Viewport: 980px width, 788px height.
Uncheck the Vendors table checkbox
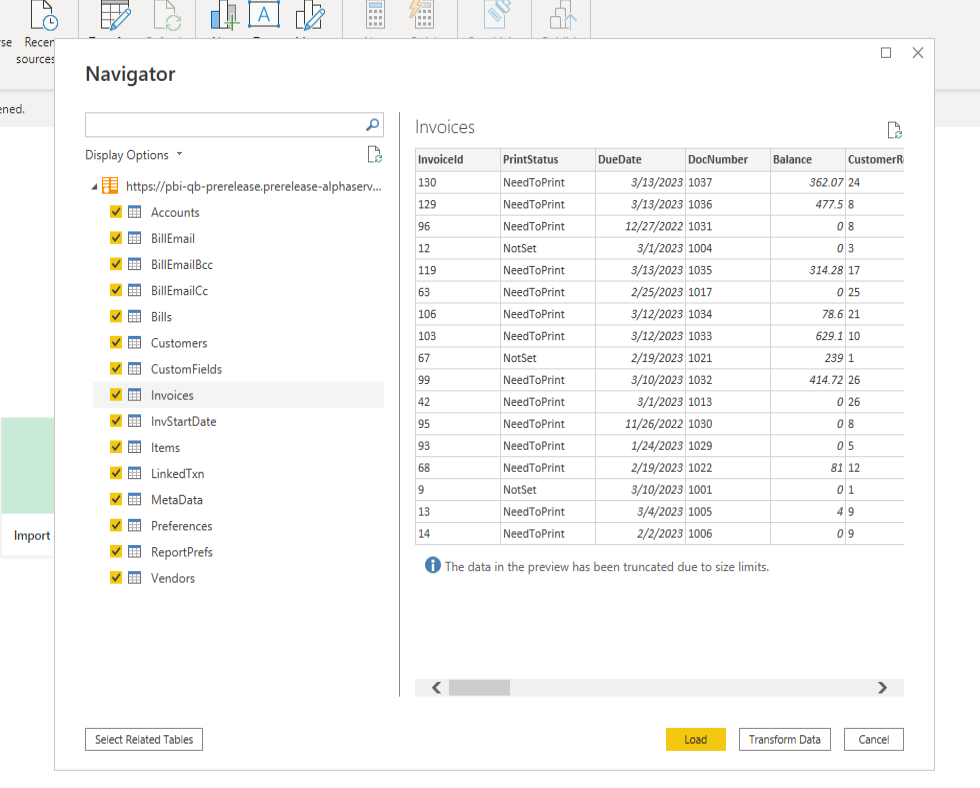pos(116,577)
